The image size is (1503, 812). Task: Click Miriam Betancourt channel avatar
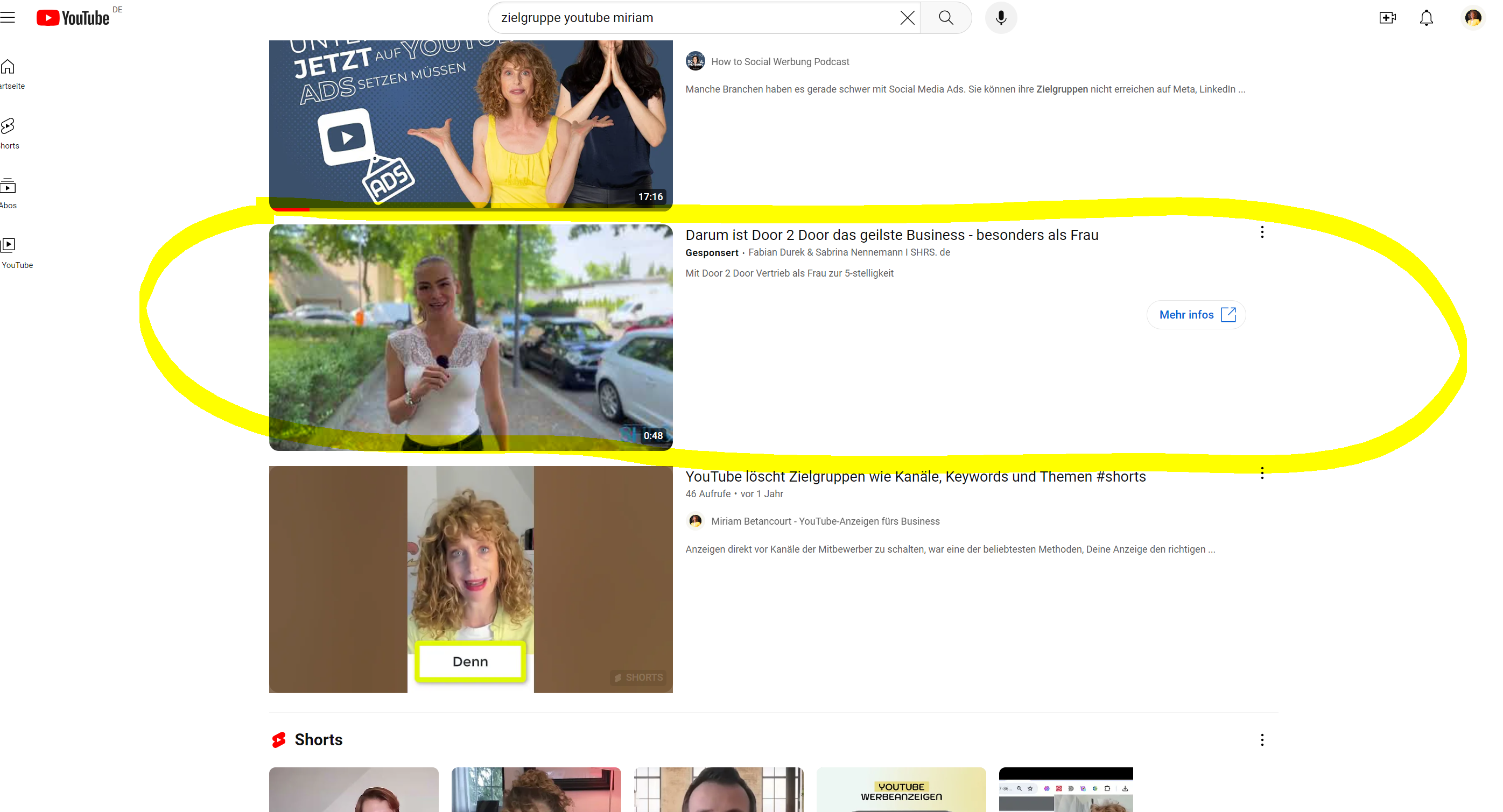pos(695,521)
